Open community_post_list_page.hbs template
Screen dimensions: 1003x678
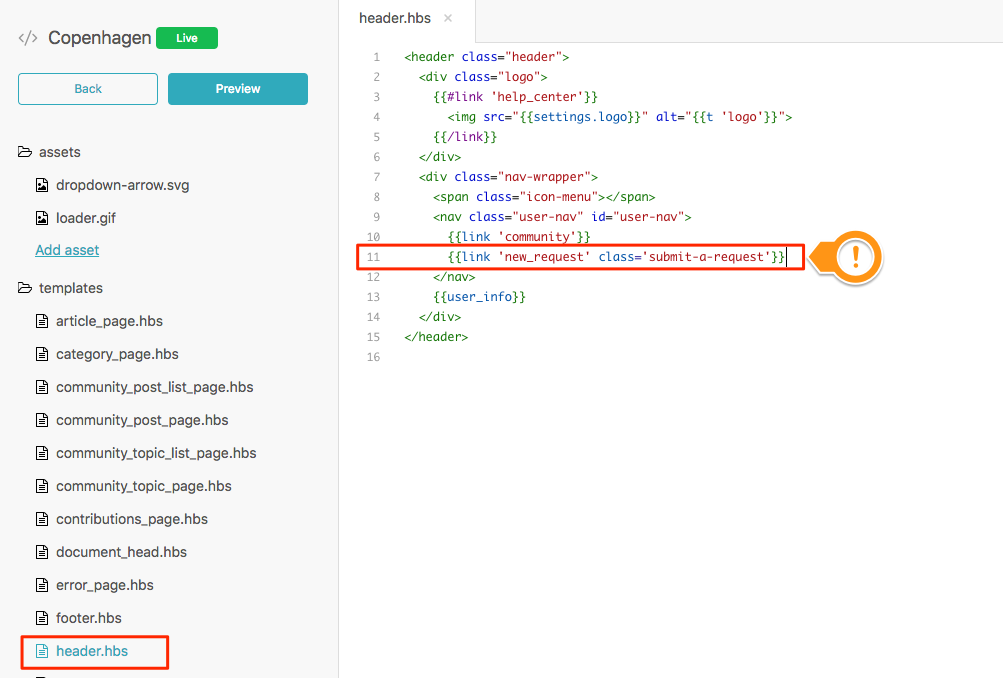tap(154, 387)
